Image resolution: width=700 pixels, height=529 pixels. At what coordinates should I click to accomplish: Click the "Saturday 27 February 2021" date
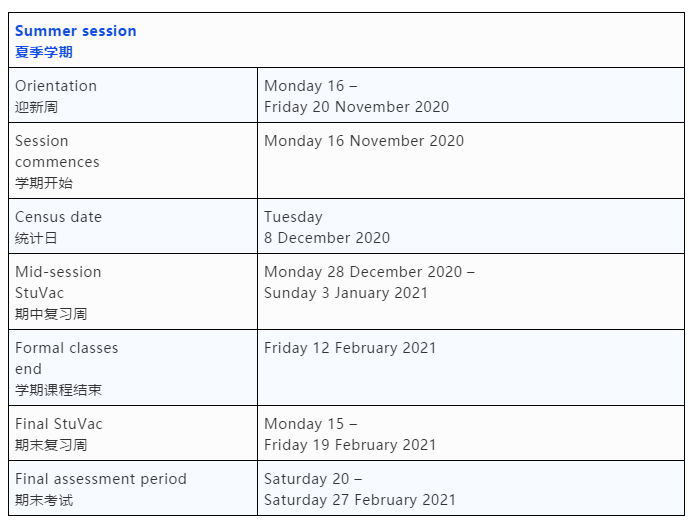(x=360, y=500)
